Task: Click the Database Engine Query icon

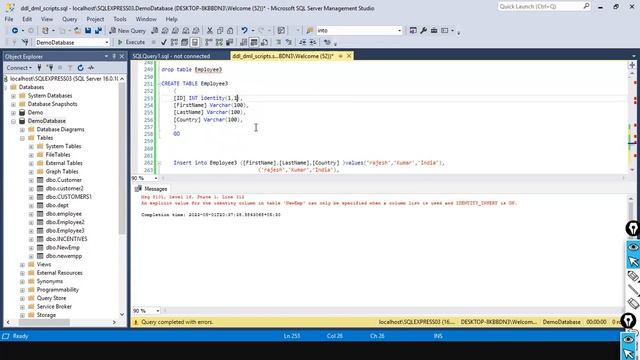Action: coord(155,31)
